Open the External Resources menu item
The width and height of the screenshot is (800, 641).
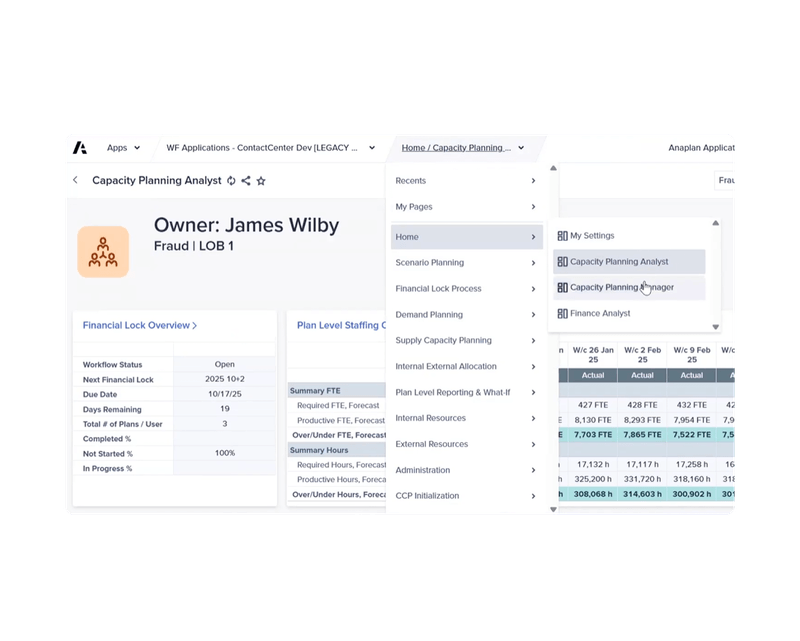pos(467,444)
